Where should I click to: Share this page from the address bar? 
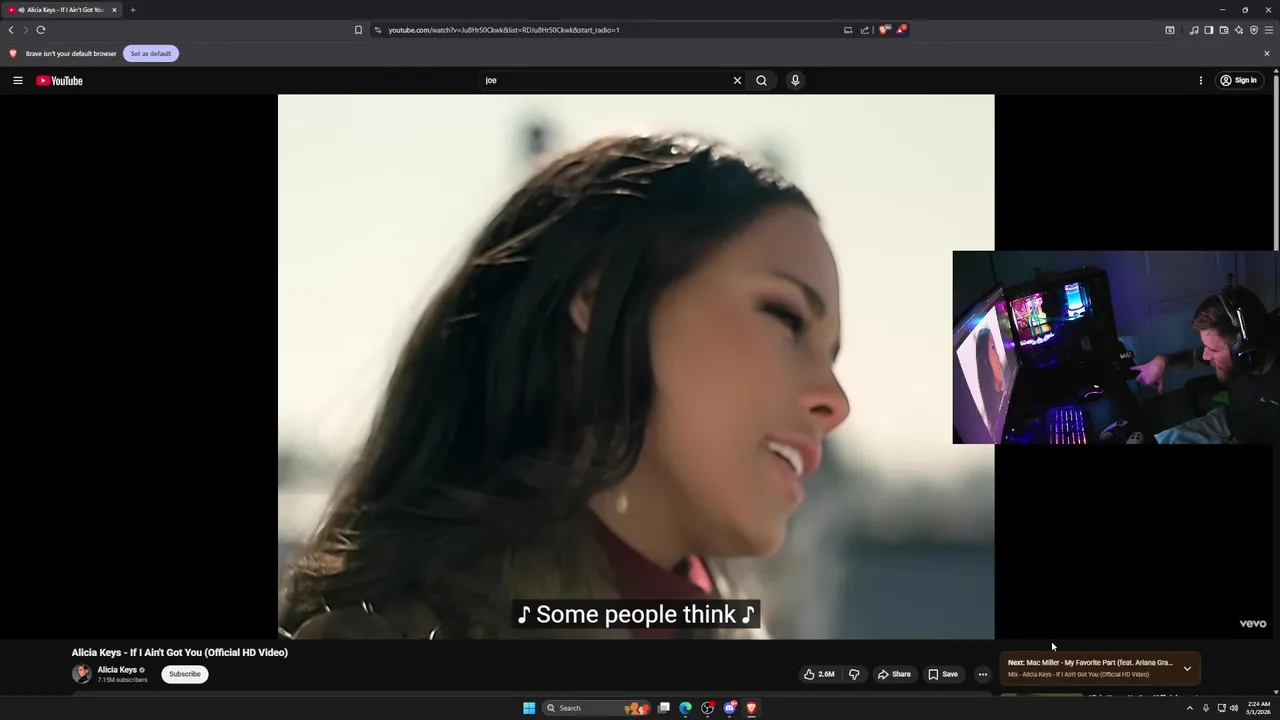tap(865, 30)
